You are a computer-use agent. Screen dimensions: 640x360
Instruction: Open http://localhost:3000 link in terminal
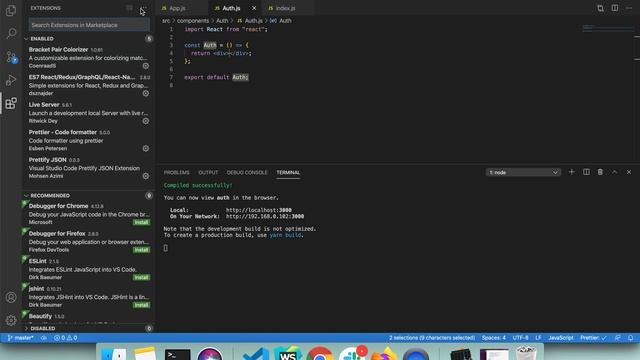tap(259, 210)
